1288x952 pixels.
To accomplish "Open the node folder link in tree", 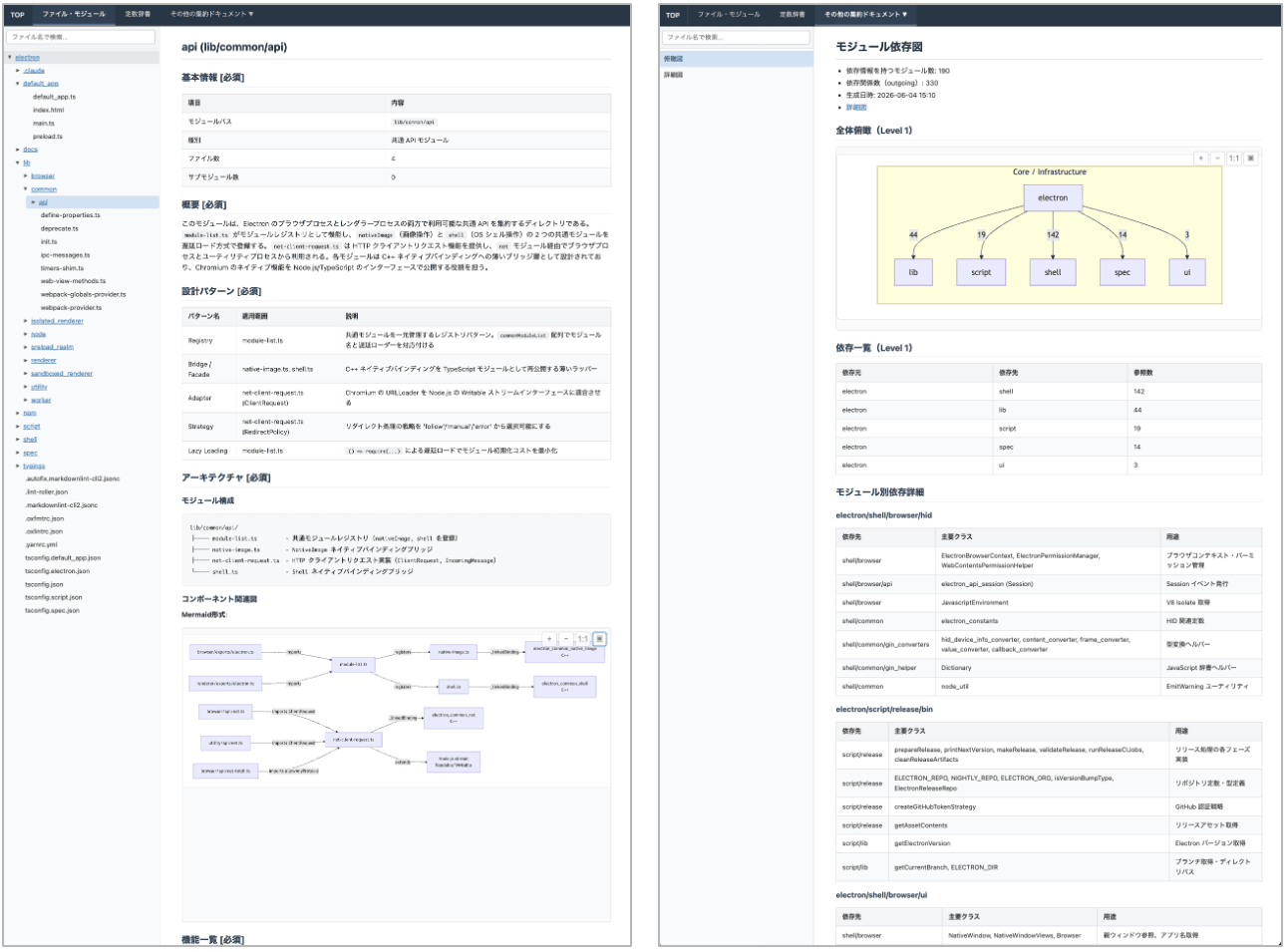I will pos(38,334).
